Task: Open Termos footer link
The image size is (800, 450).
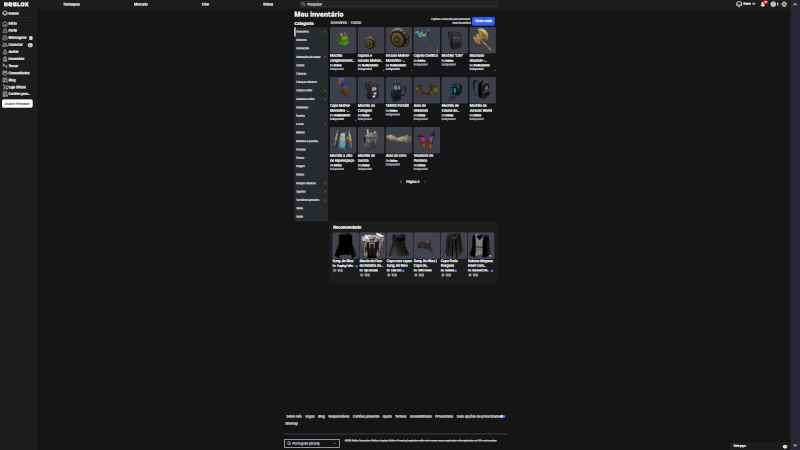Action: point(401,416)
